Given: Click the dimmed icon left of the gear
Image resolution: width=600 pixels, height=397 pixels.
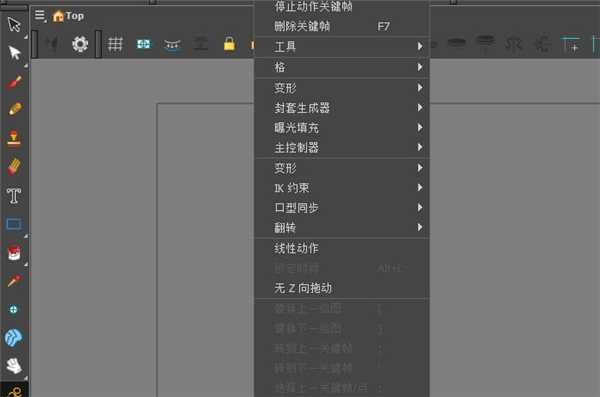Looking at the screenshot, I should pos(51,44).
